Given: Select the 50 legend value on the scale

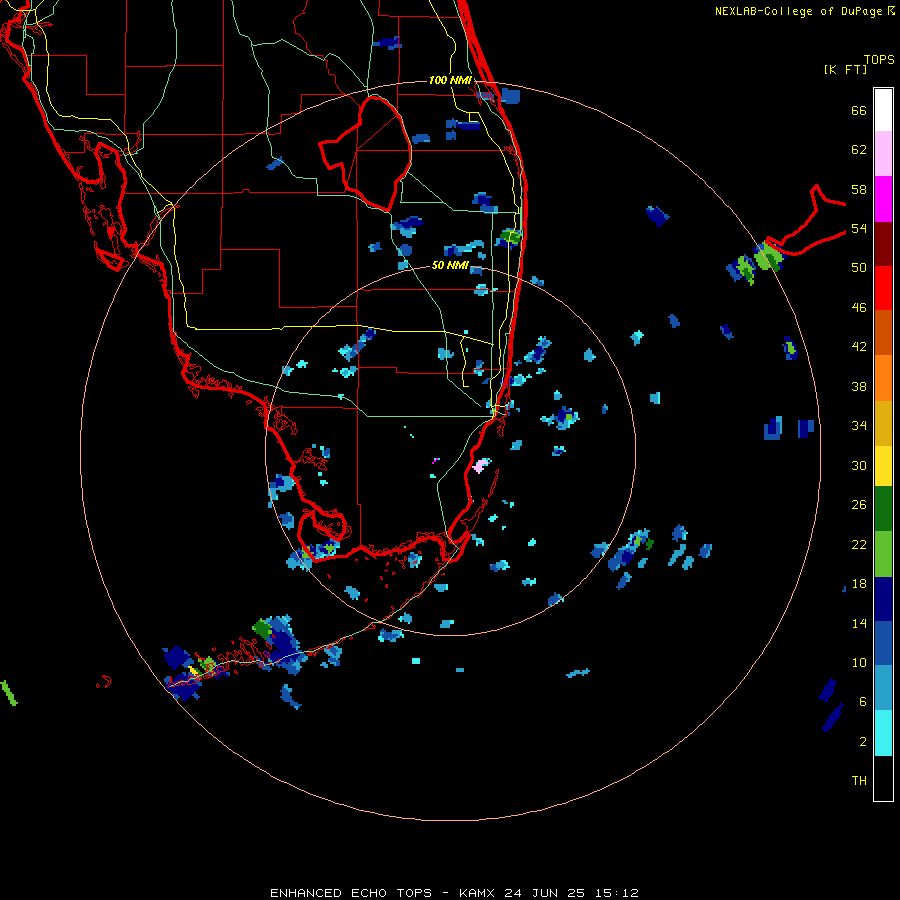Looking at the screenshot, I should (x=859, y=268).
